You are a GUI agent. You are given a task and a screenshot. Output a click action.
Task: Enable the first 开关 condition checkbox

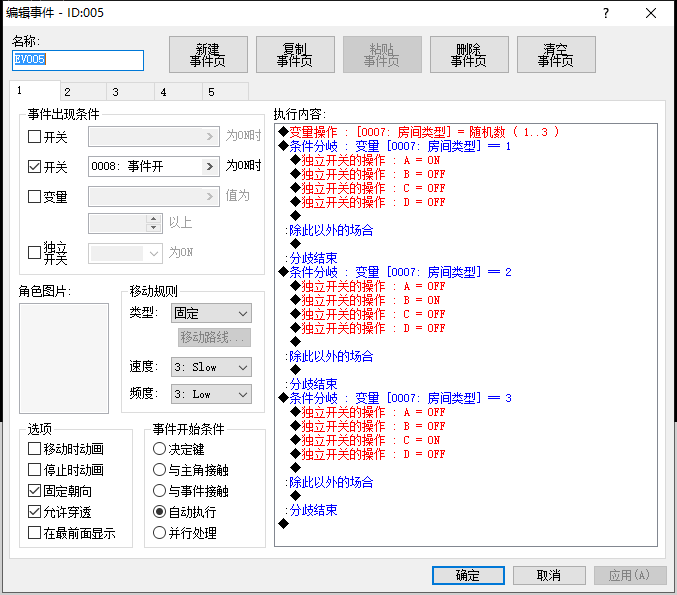click(35, 137)
